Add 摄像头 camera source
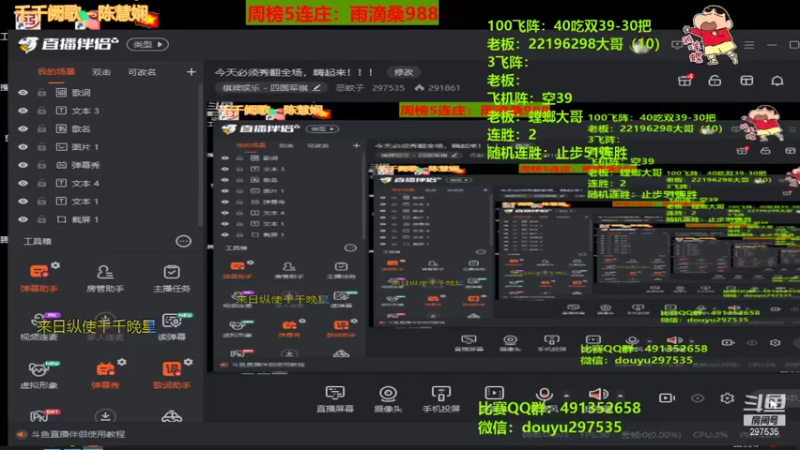The height and width of the screenshot is (450, 800). pyautogui.click(x=388, y=398)
